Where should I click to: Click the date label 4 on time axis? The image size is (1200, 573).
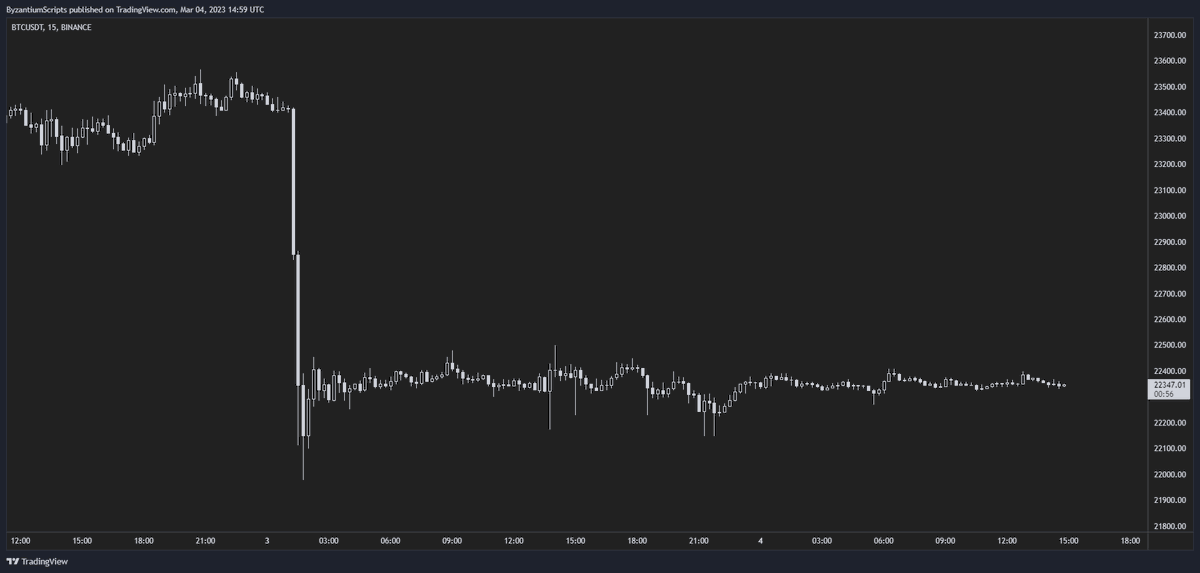[x=761, y=541]
